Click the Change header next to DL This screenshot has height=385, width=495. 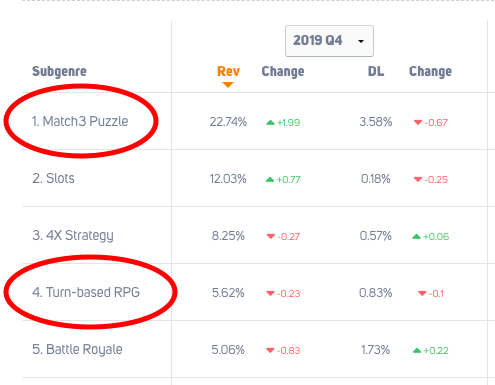[430, 71]
